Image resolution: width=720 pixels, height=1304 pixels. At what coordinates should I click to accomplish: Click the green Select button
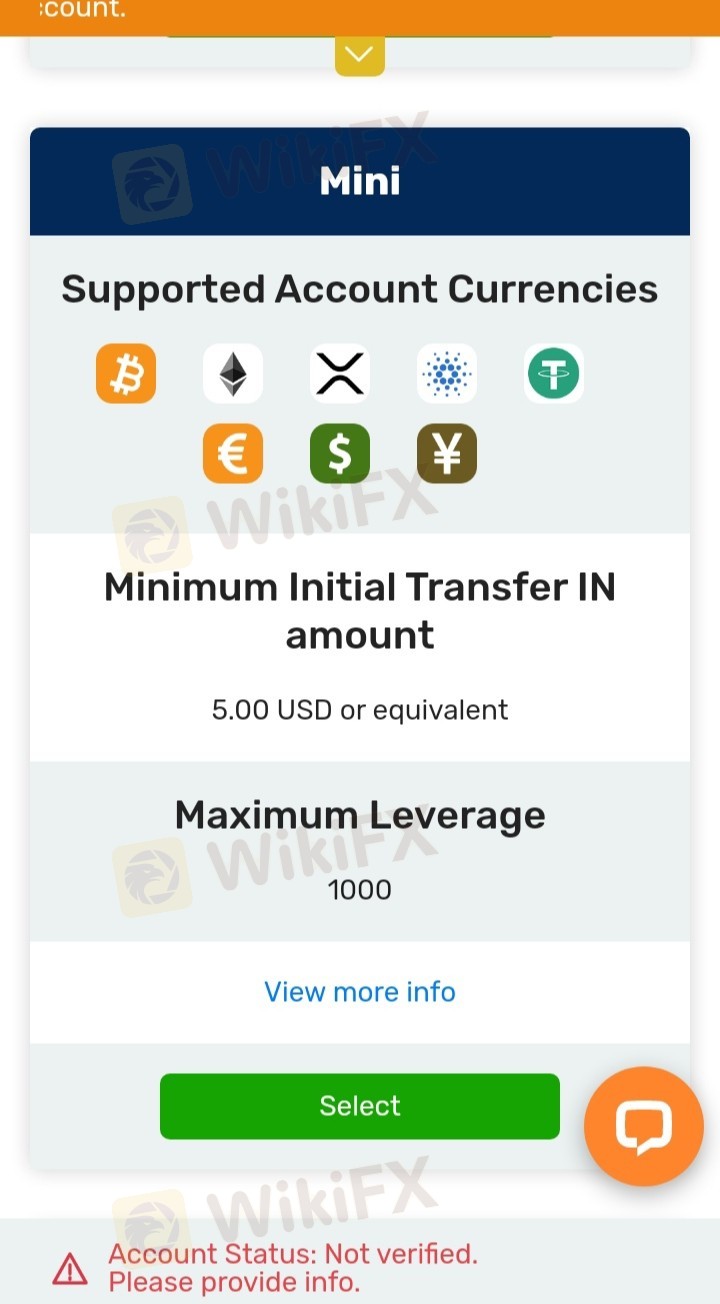pos(360,1106)
